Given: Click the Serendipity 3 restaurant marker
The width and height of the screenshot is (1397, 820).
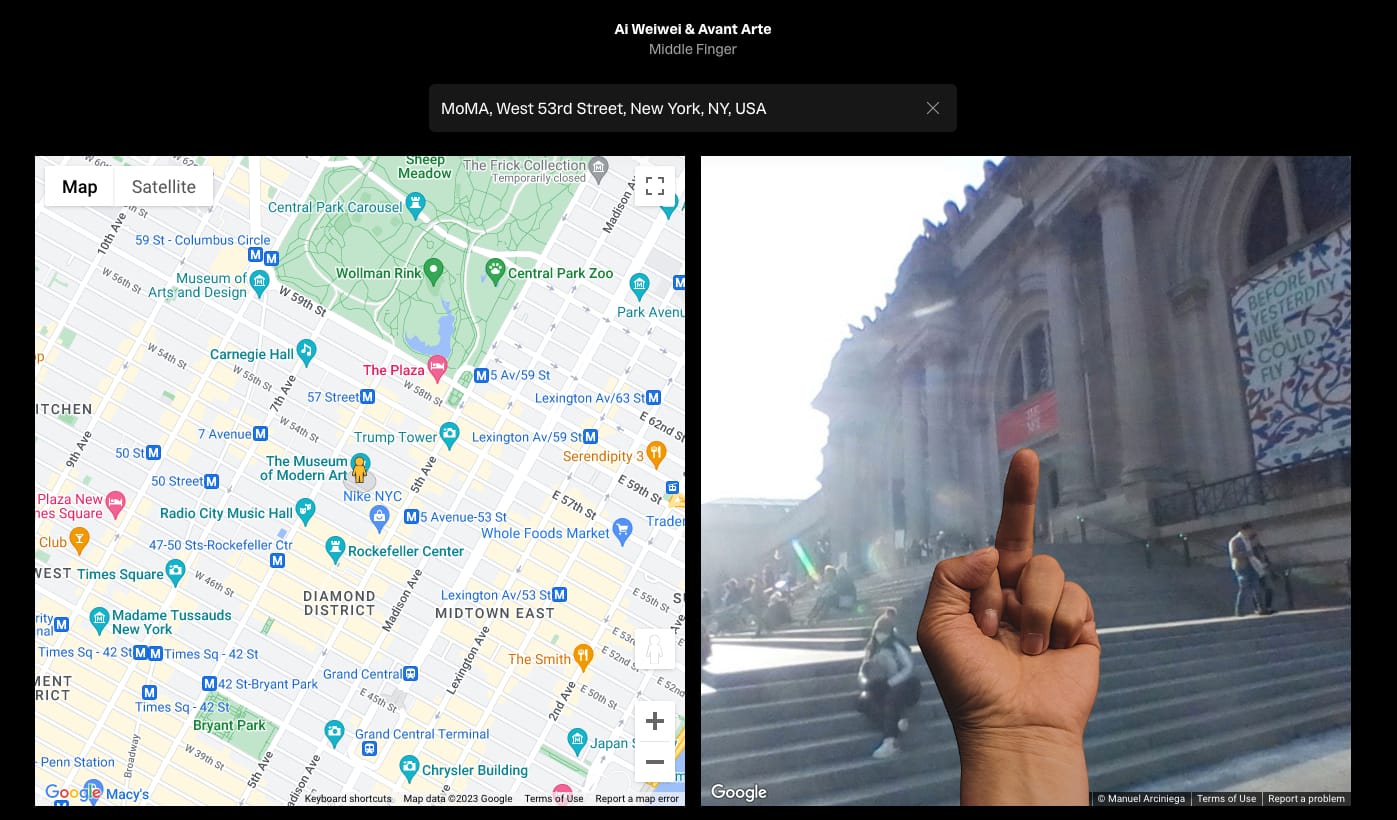Looking at the screenshot, I should tap(656, 453).
